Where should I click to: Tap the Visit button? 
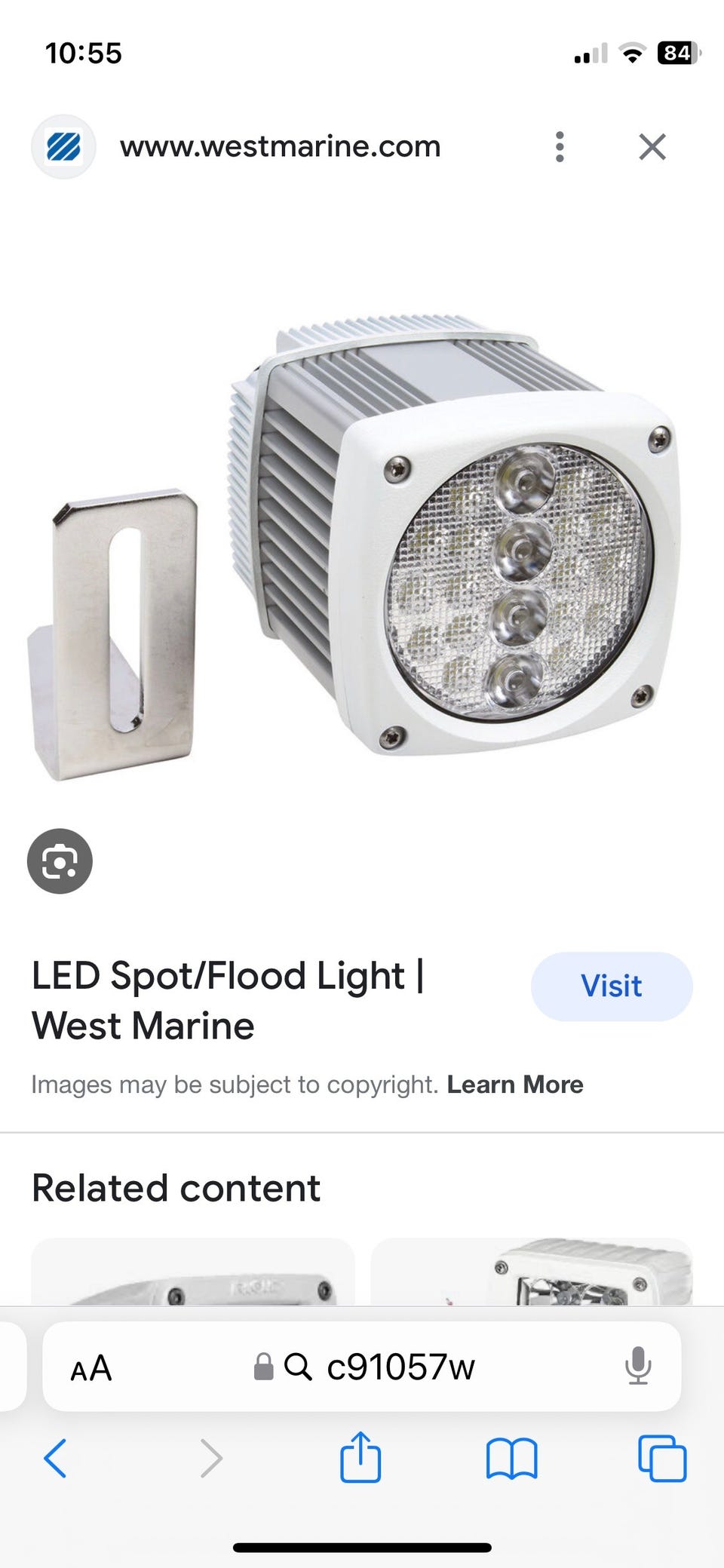tap(612, 986)
